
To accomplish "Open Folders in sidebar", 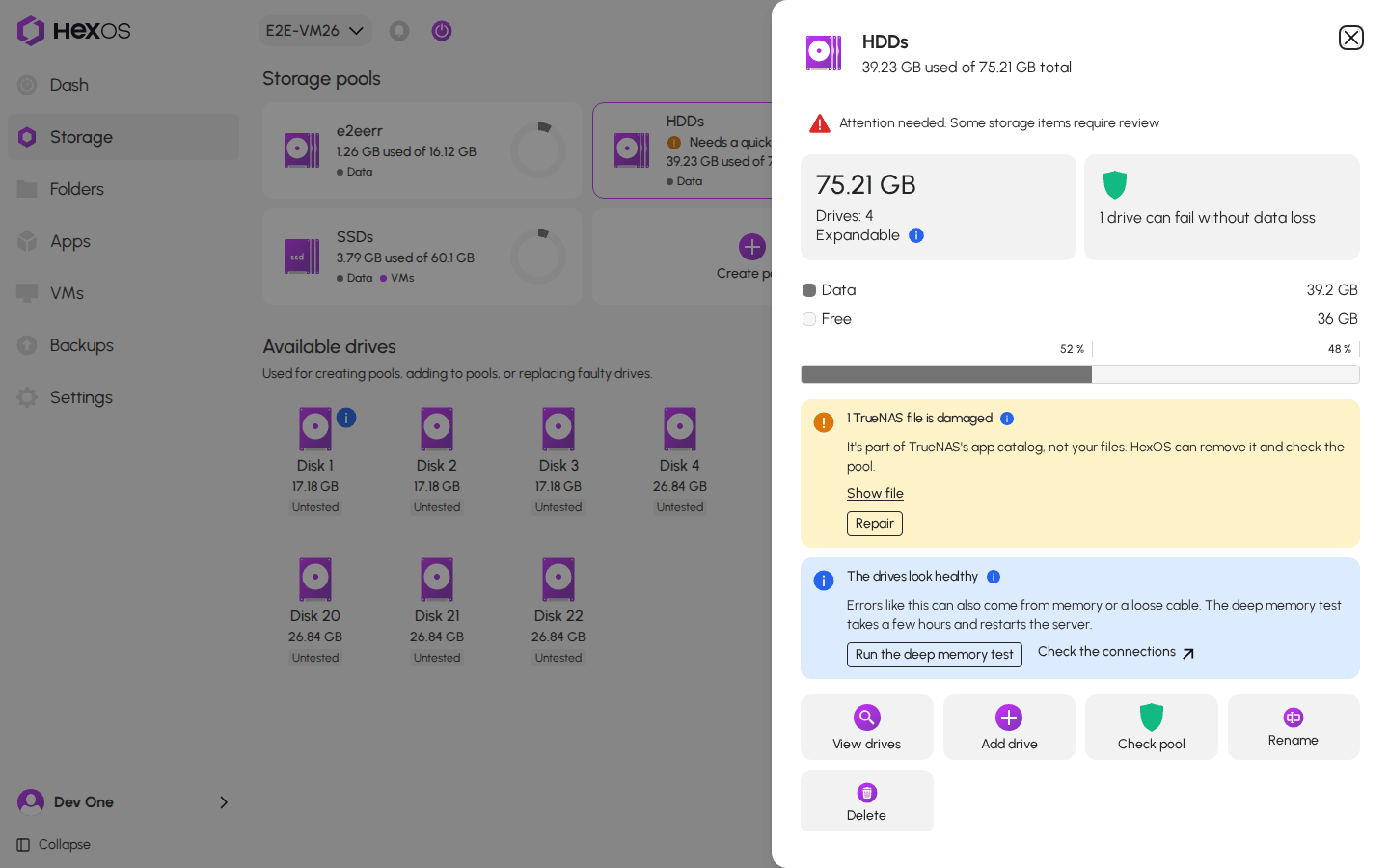I will tap(123, 189).
